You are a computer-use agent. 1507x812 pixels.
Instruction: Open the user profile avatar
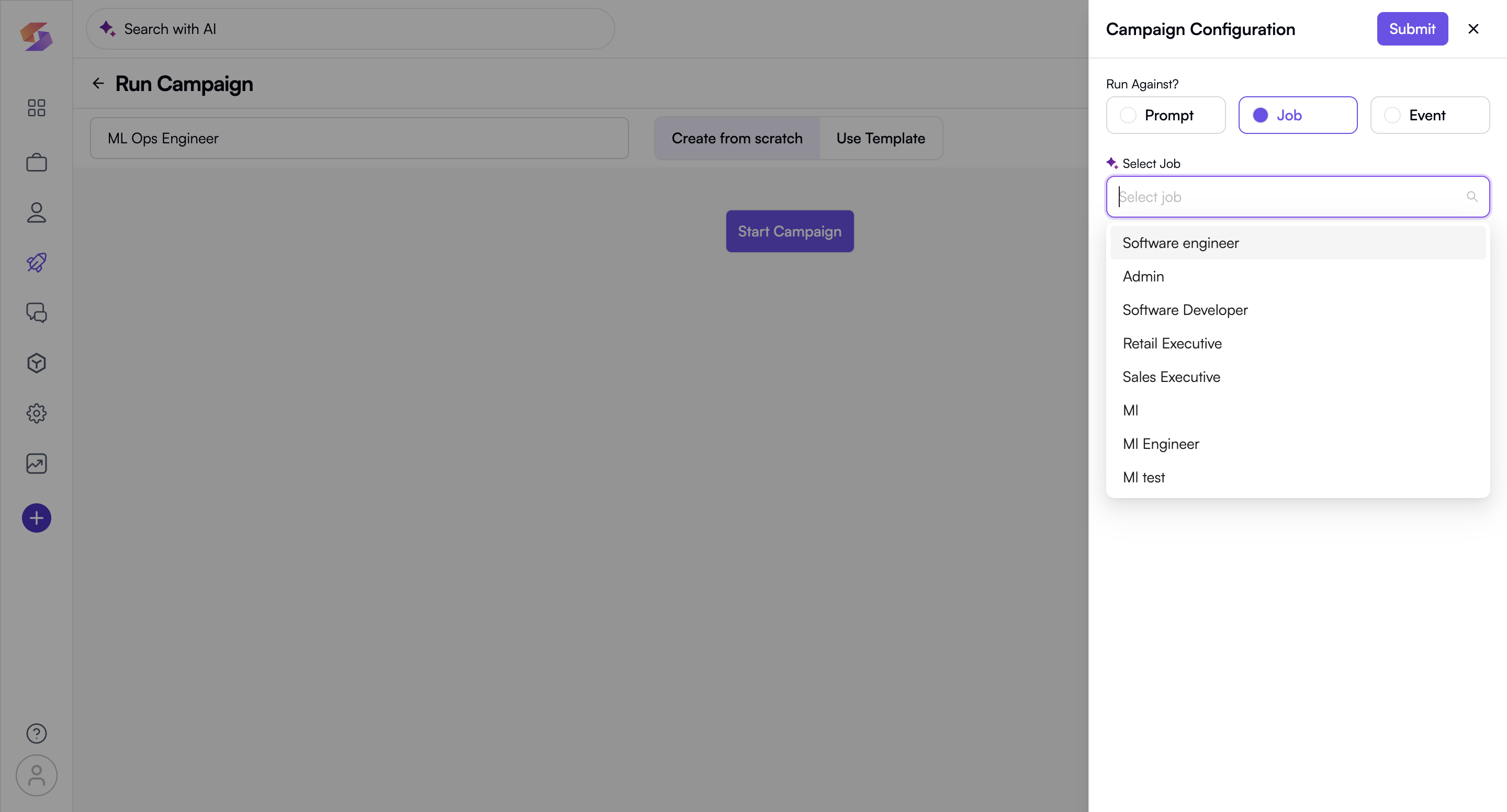(x=36, y=775)
